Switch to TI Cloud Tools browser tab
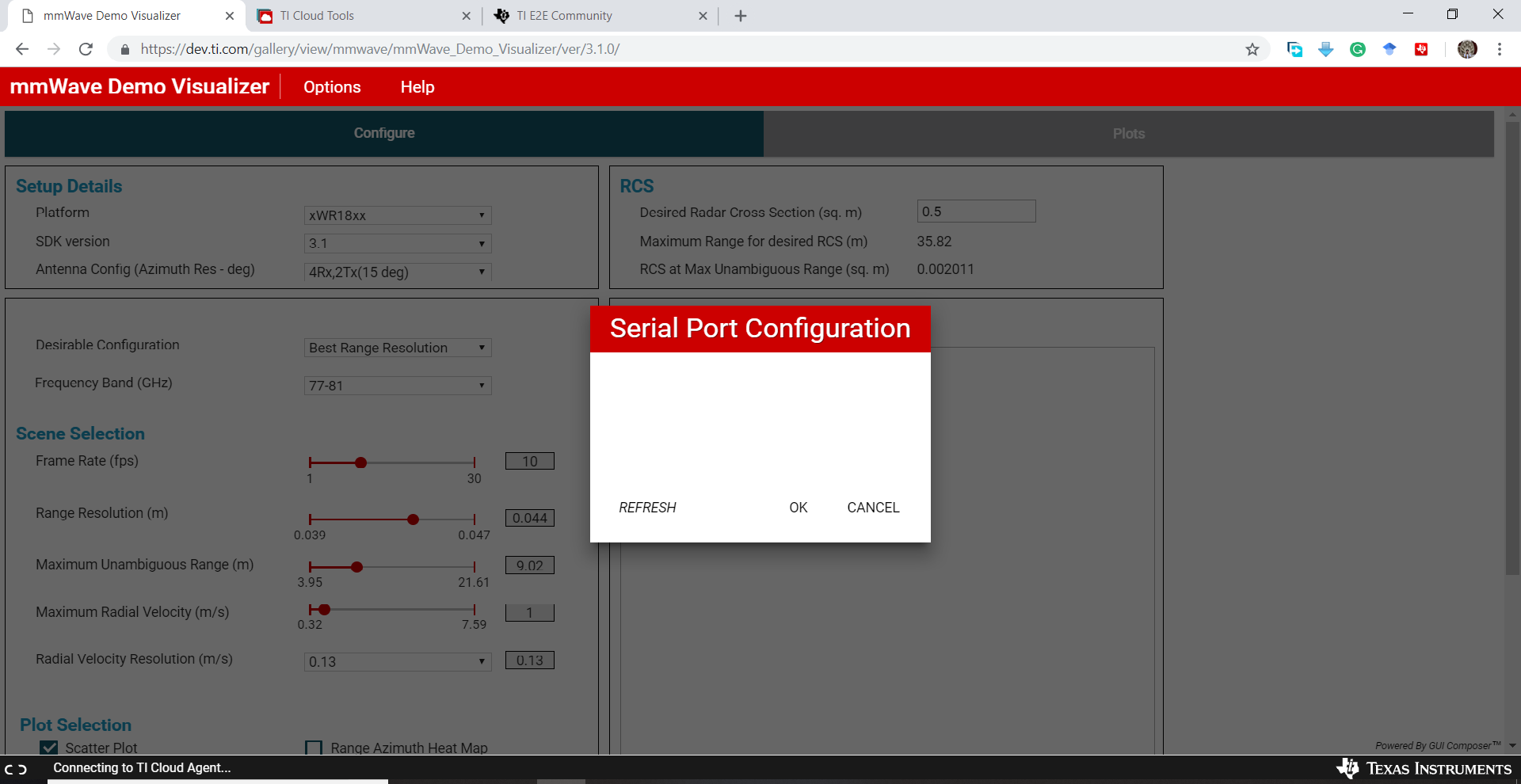This screenshot has width=1521, height=784. tap(364, 16)
